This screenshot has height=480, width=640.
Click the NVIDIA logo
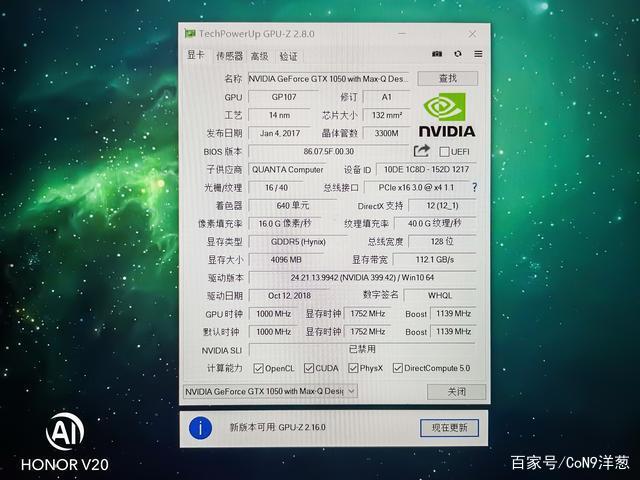click(x=447, y=115)
